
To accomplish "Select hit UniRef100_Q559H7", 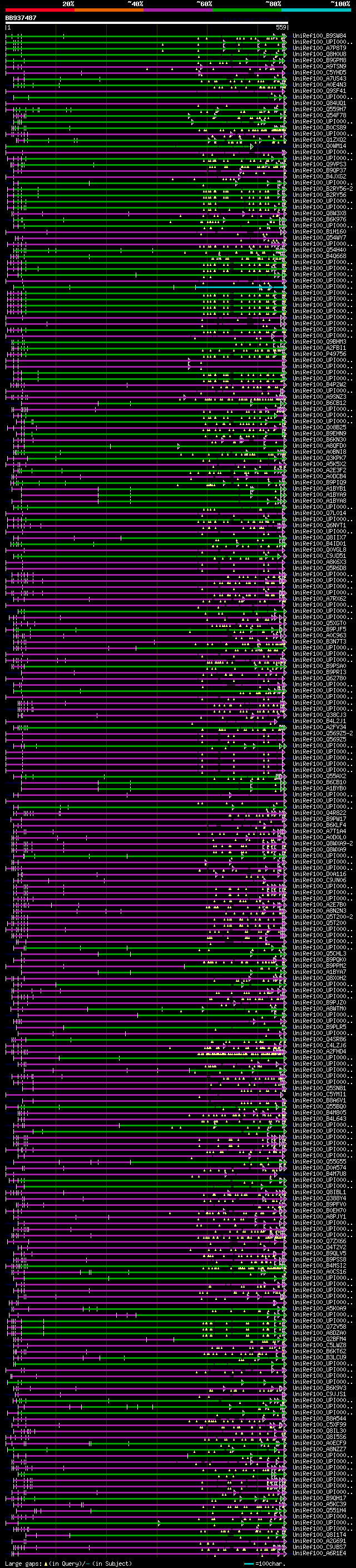I will [x=319, y=110].
